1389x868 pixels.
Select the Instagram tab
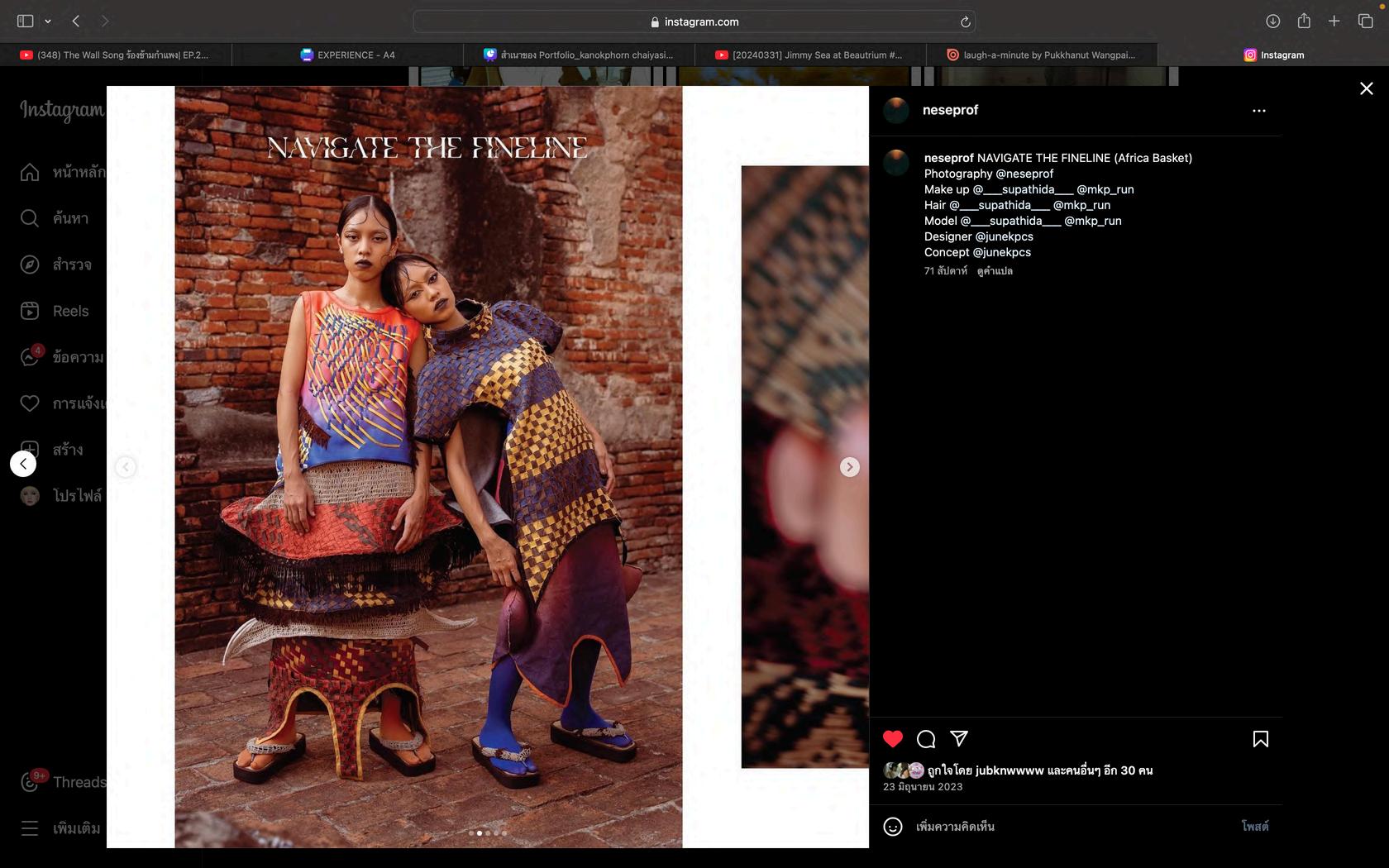point(1273,55)
